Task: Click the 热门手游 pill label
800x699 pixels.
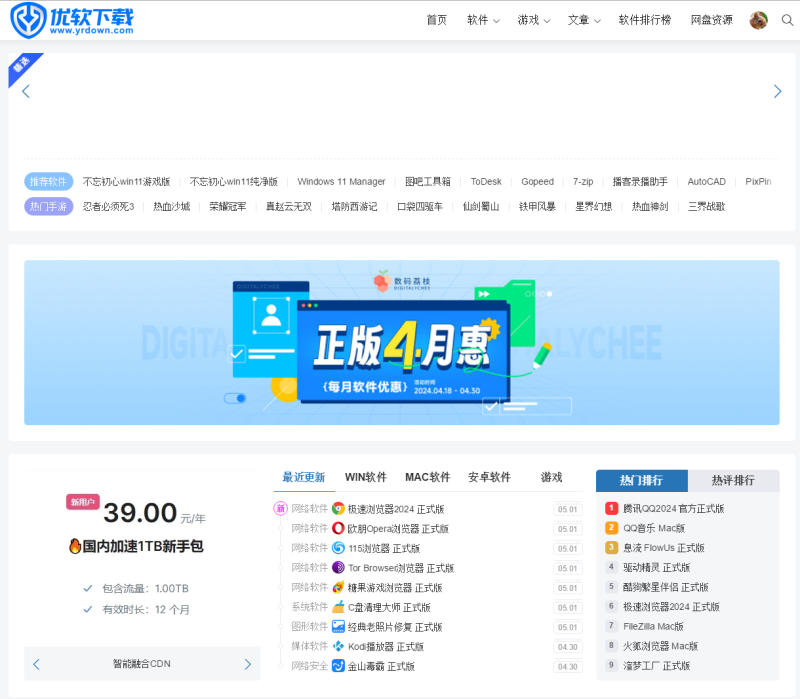Action: (x=48, y=207)
